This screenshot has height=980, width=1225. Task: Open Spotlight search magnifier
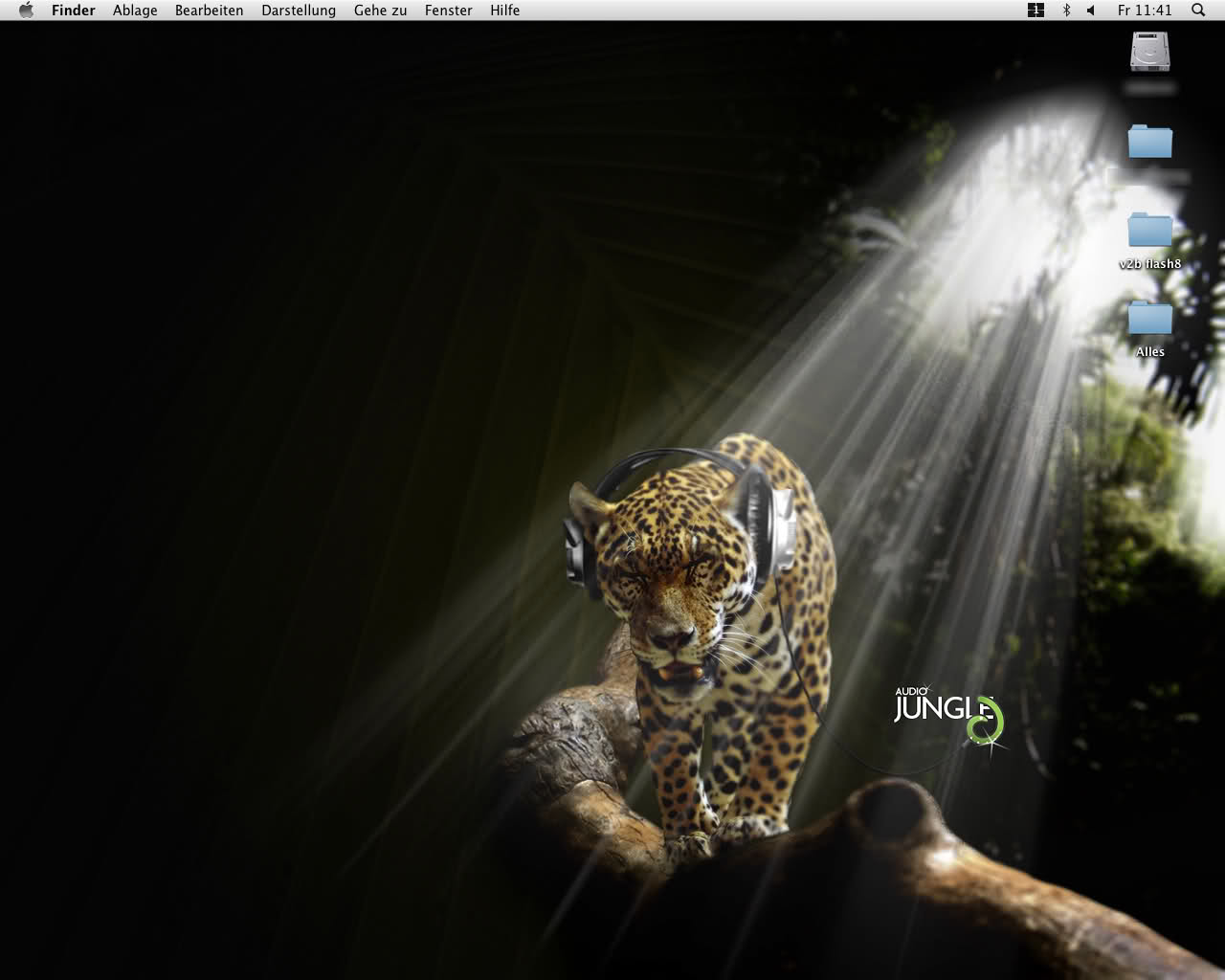(1198, 11)
